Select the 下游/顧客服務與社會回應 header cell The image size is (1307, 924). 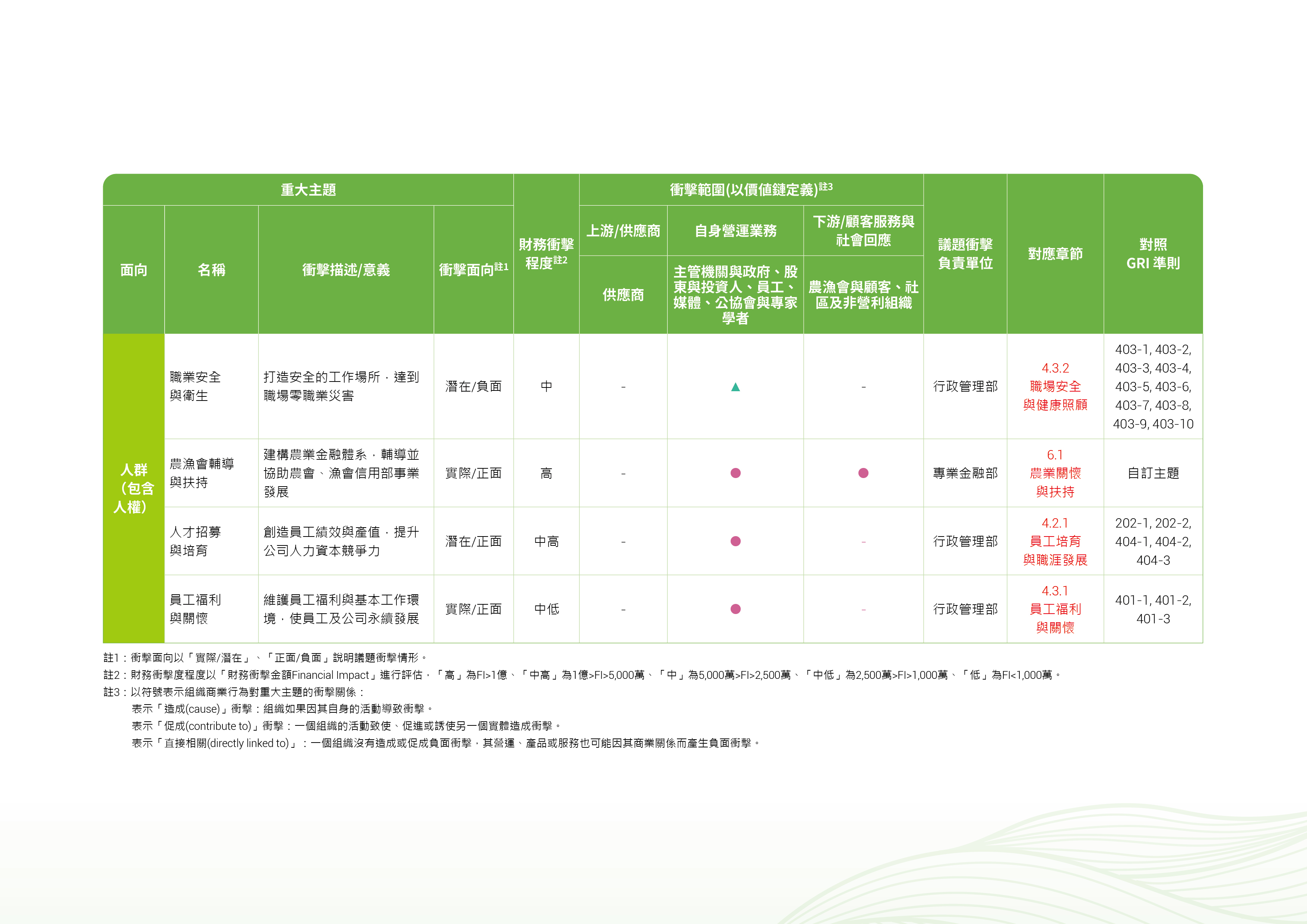pyautogui.click(x=863, y=231)
